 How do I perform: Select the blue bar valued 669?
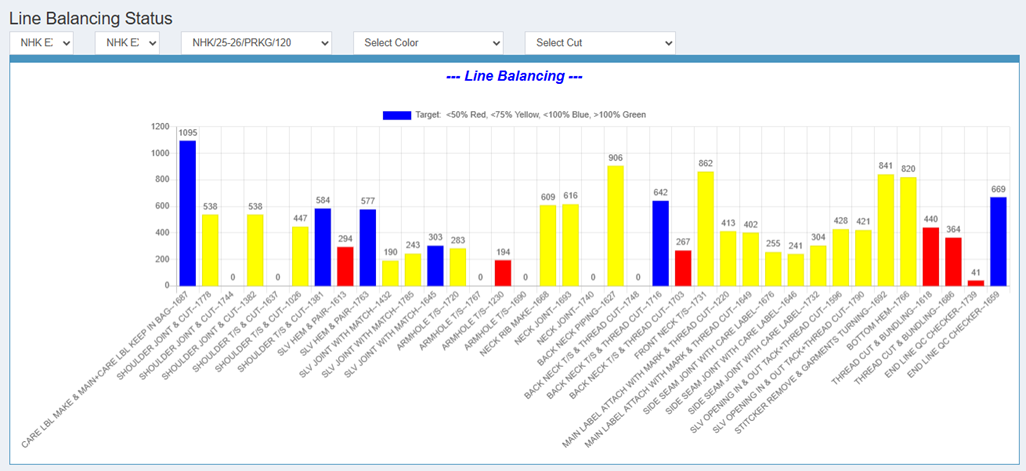(998, 242)
